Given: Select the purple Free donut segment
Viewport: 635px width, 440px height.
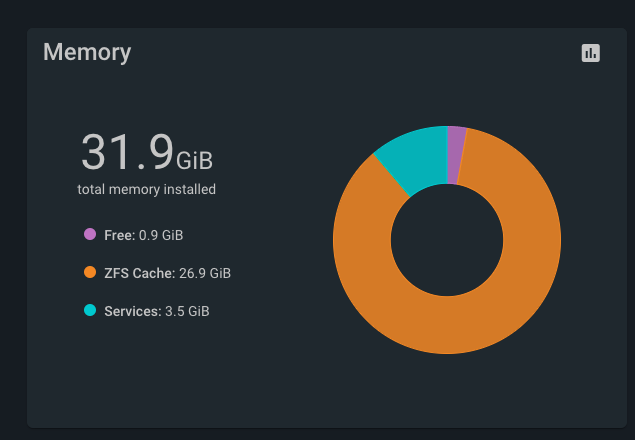Looking at the screenshot, I should [x=455, y=155].
